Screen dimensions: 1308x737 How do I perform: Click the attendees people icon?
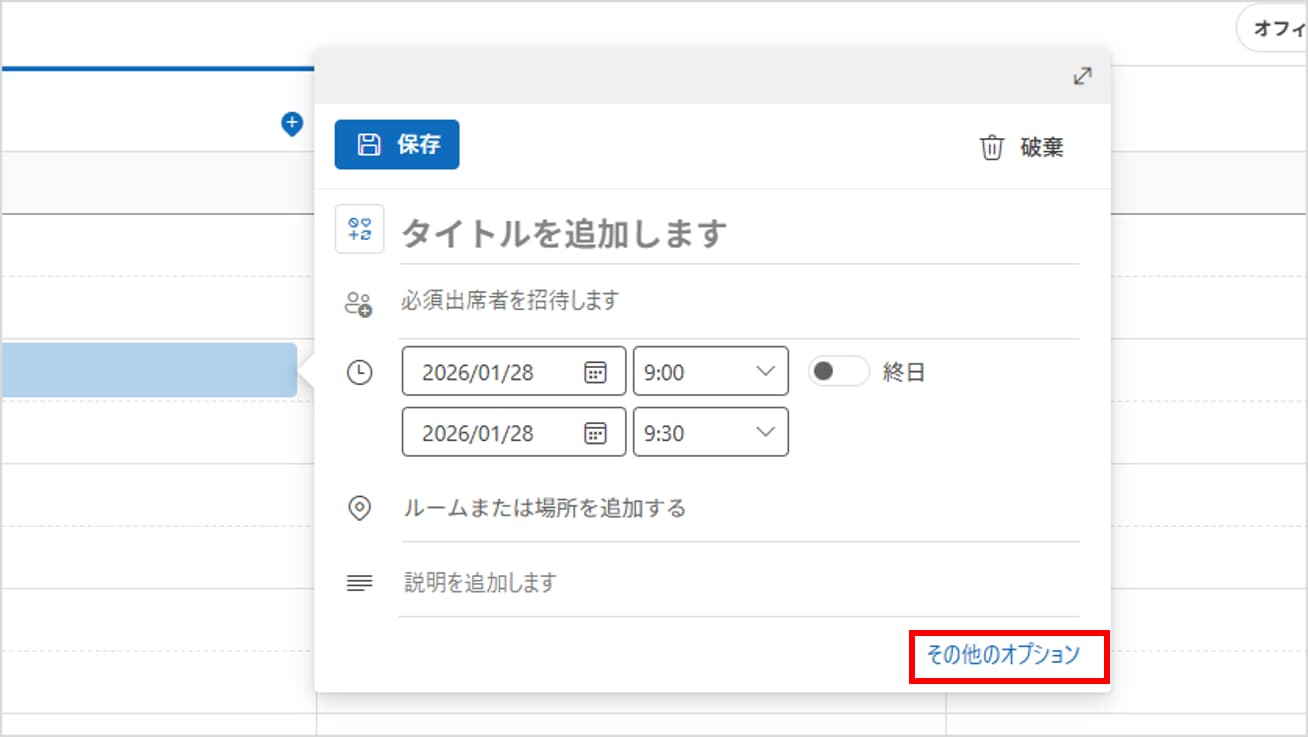tap(358, 304)
